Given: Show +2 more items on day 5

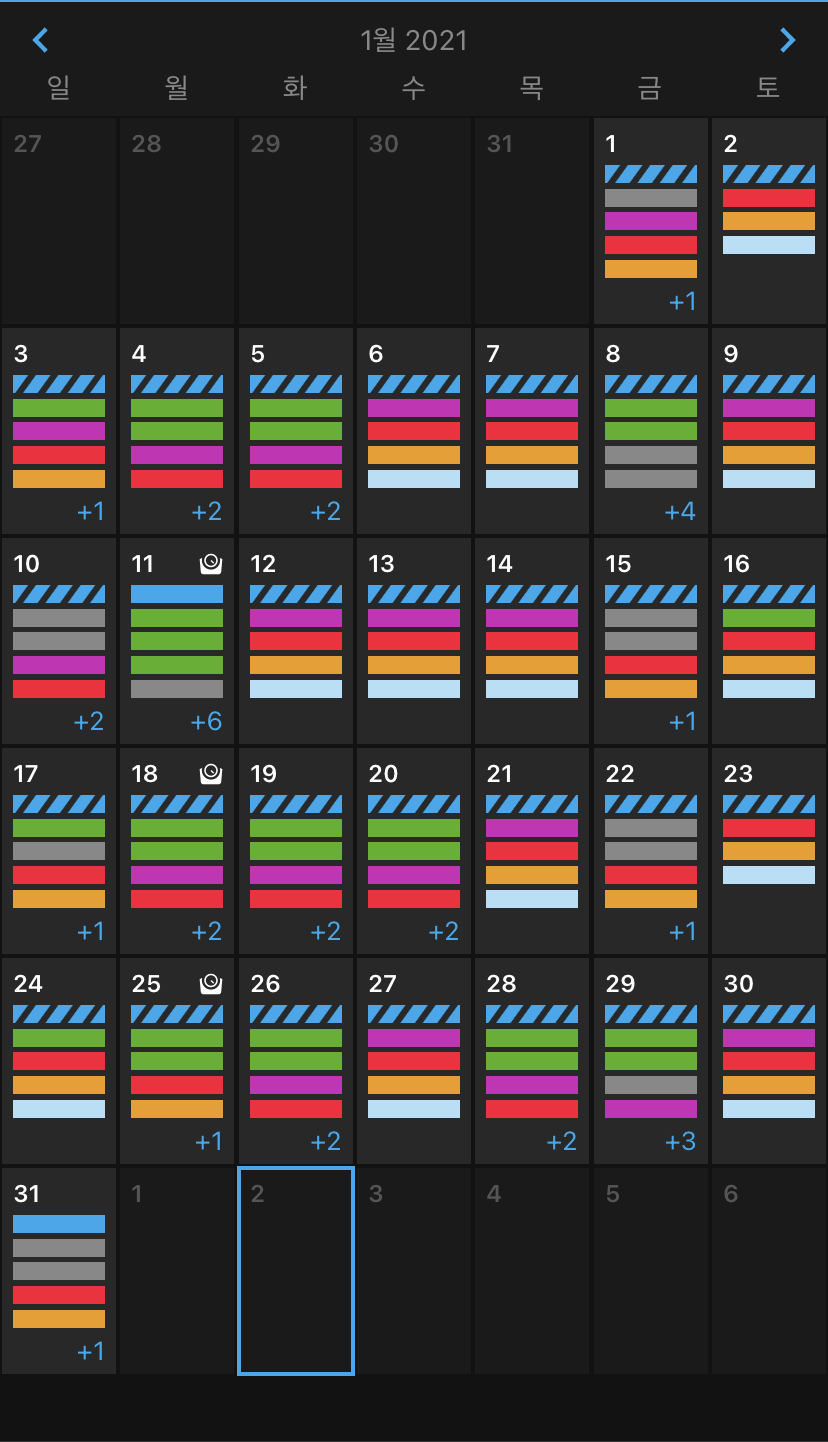Looking at the screenshot, I should tap(326, 512).
